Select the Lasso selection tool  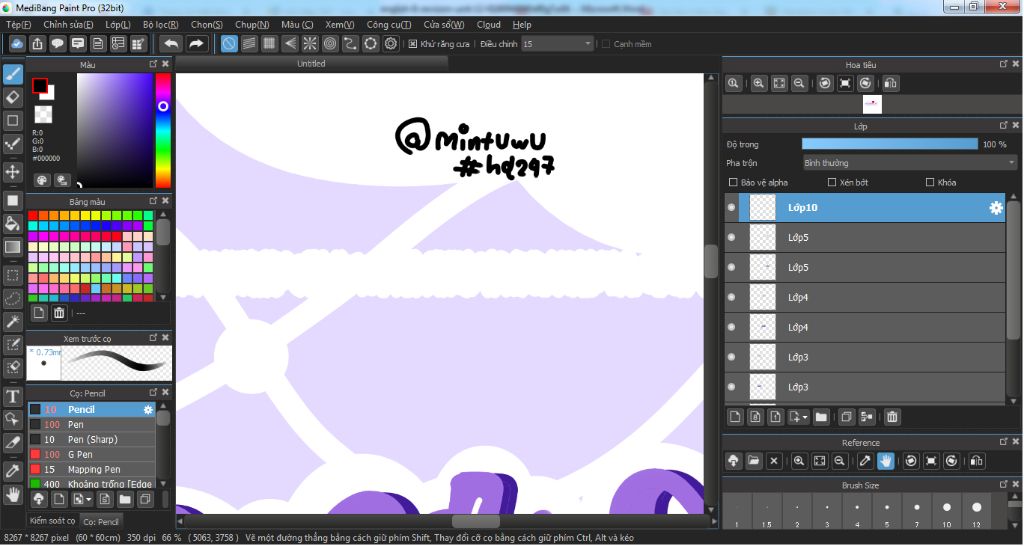click(x=12, y=298)
